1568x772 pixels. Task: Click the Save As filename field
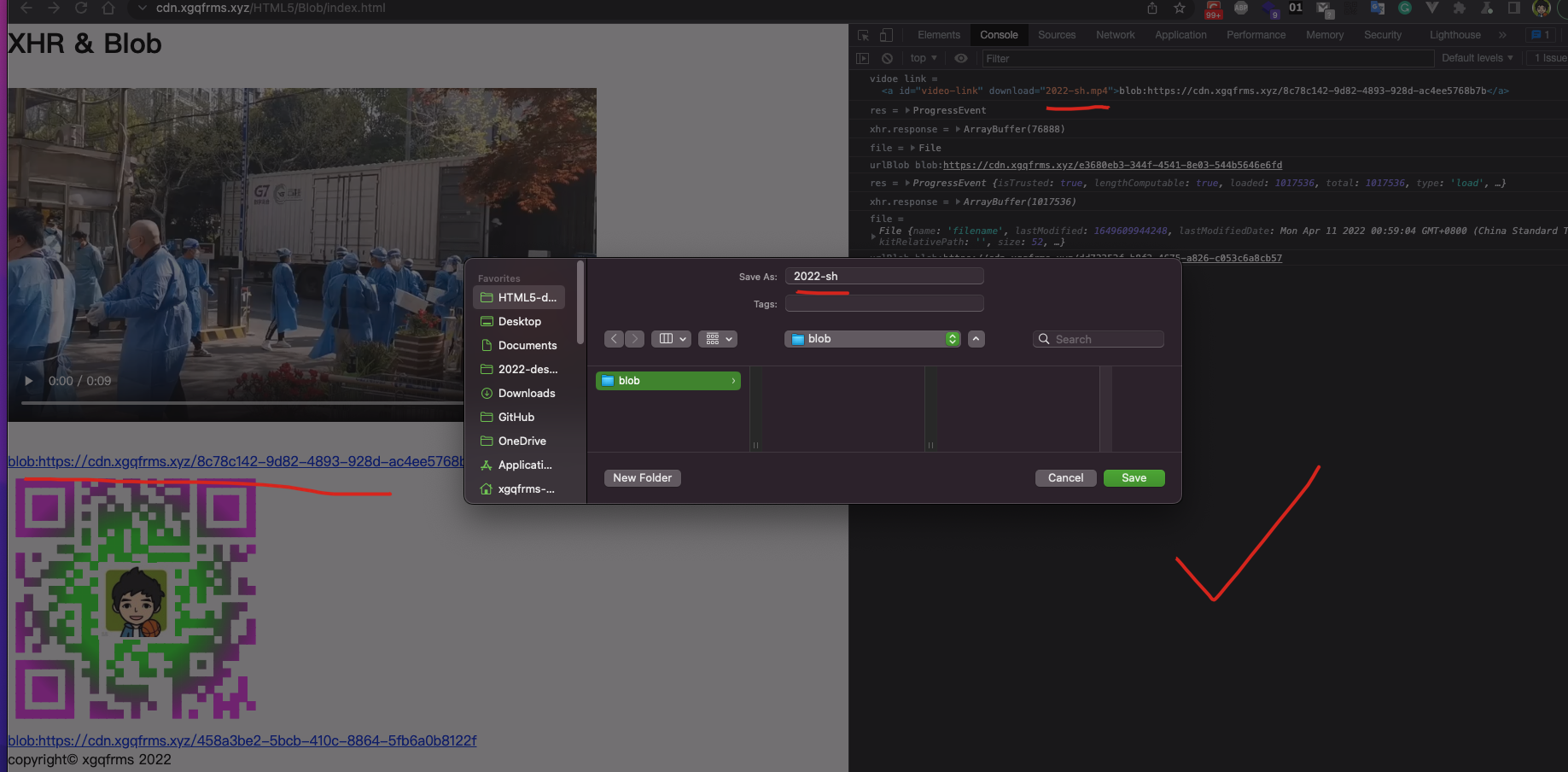click(884, 276)
